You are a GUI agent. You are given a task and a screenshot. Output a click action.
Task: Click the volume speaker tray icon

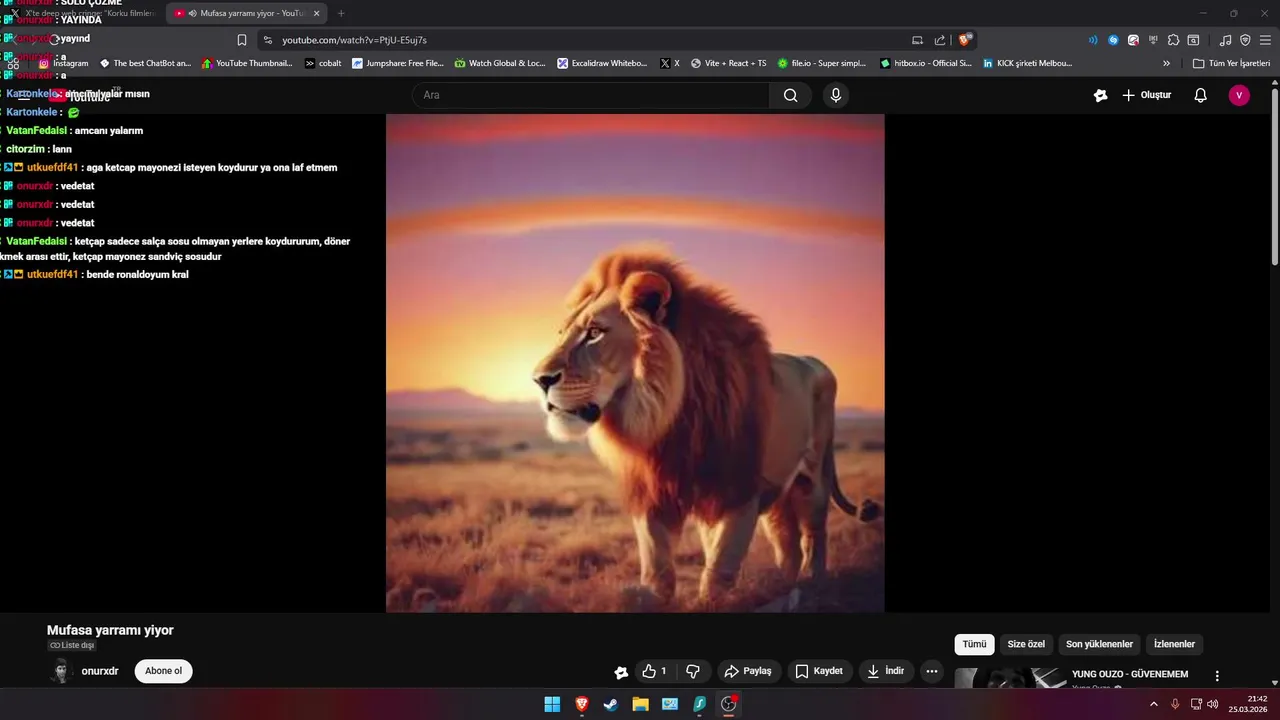(x=1213, y=704)
